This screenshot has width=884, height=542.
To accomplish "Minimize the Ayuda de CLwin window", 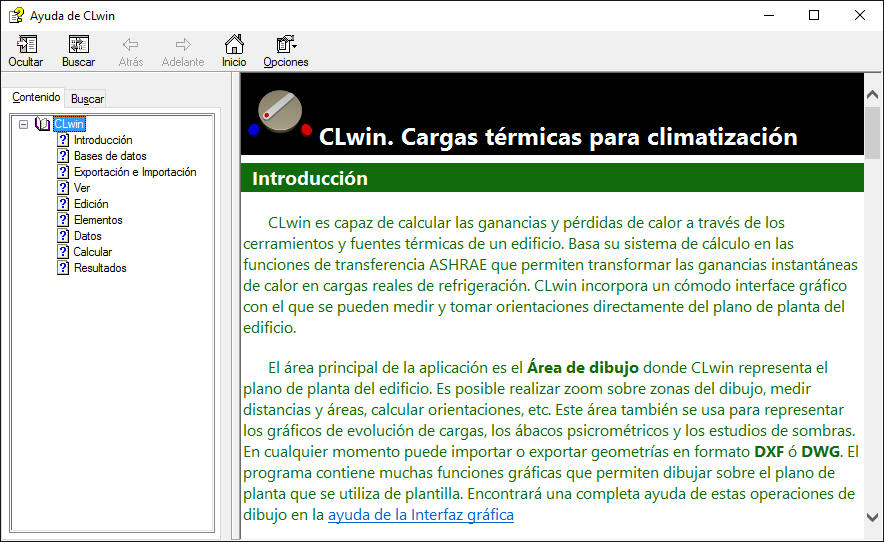I will click(769, 15).
